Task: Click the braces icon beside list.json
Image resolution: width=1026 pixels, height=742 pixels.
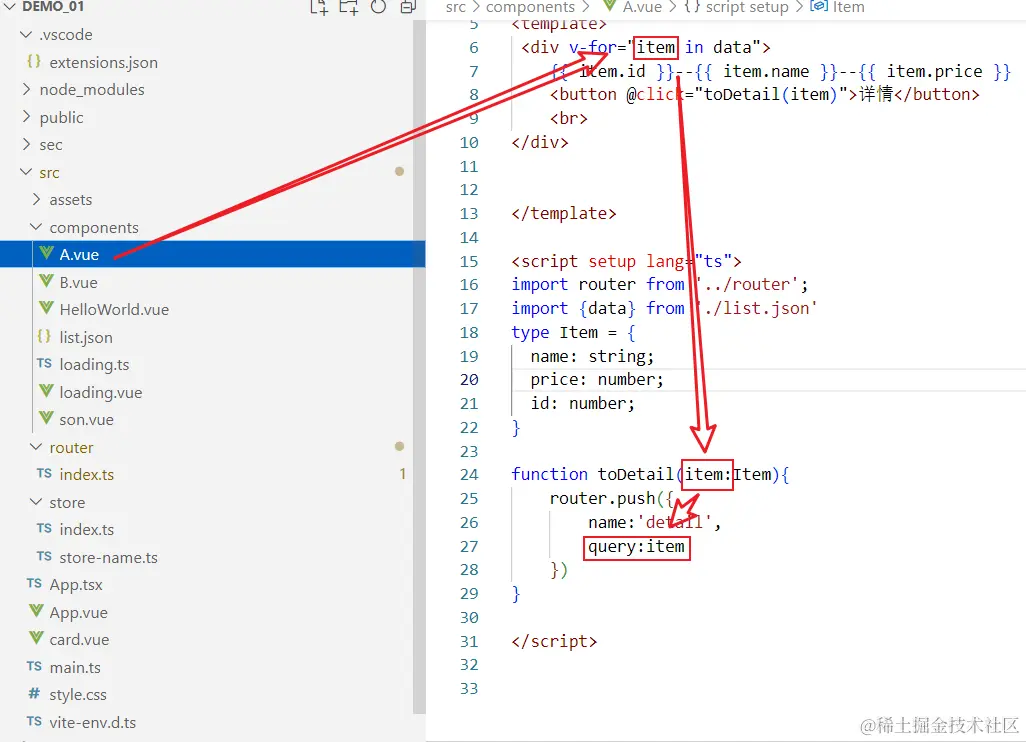Action: tap(44, 336)
